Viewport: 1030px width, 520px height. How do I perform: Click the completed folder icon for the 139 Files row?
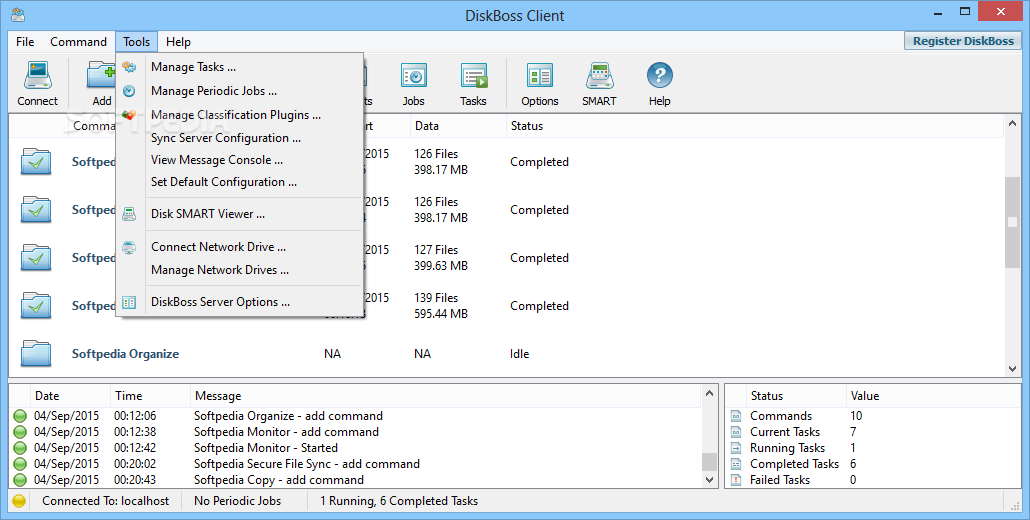pyautogui.click(x=36, y=305)
